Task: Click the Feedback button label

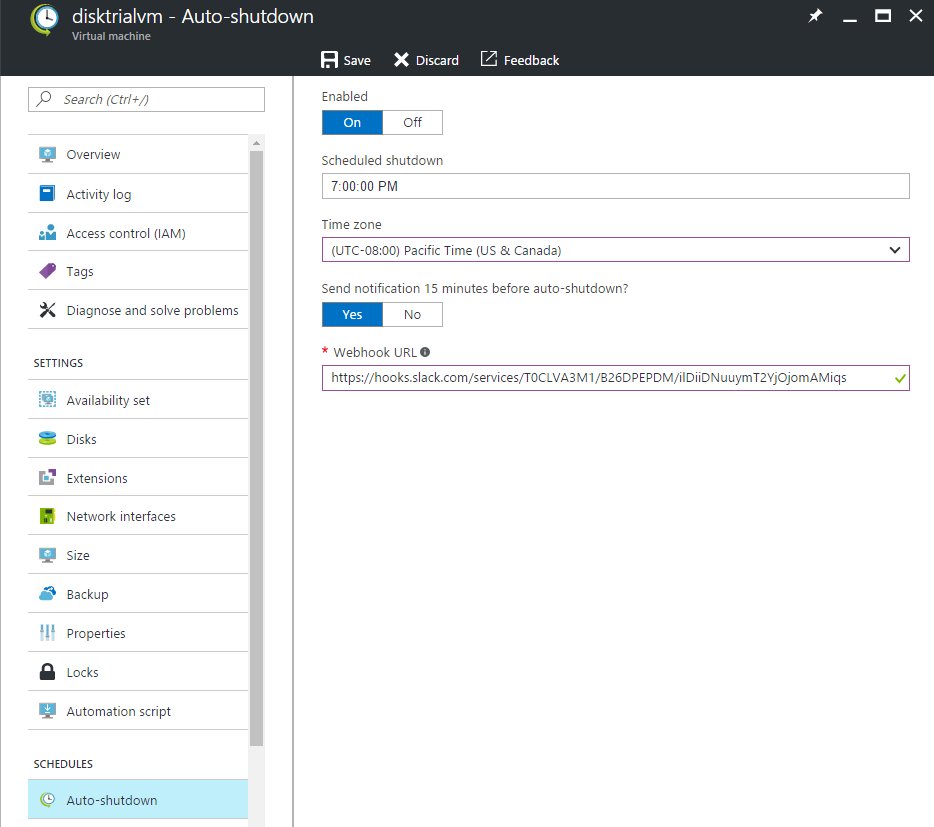Action: 531,60
